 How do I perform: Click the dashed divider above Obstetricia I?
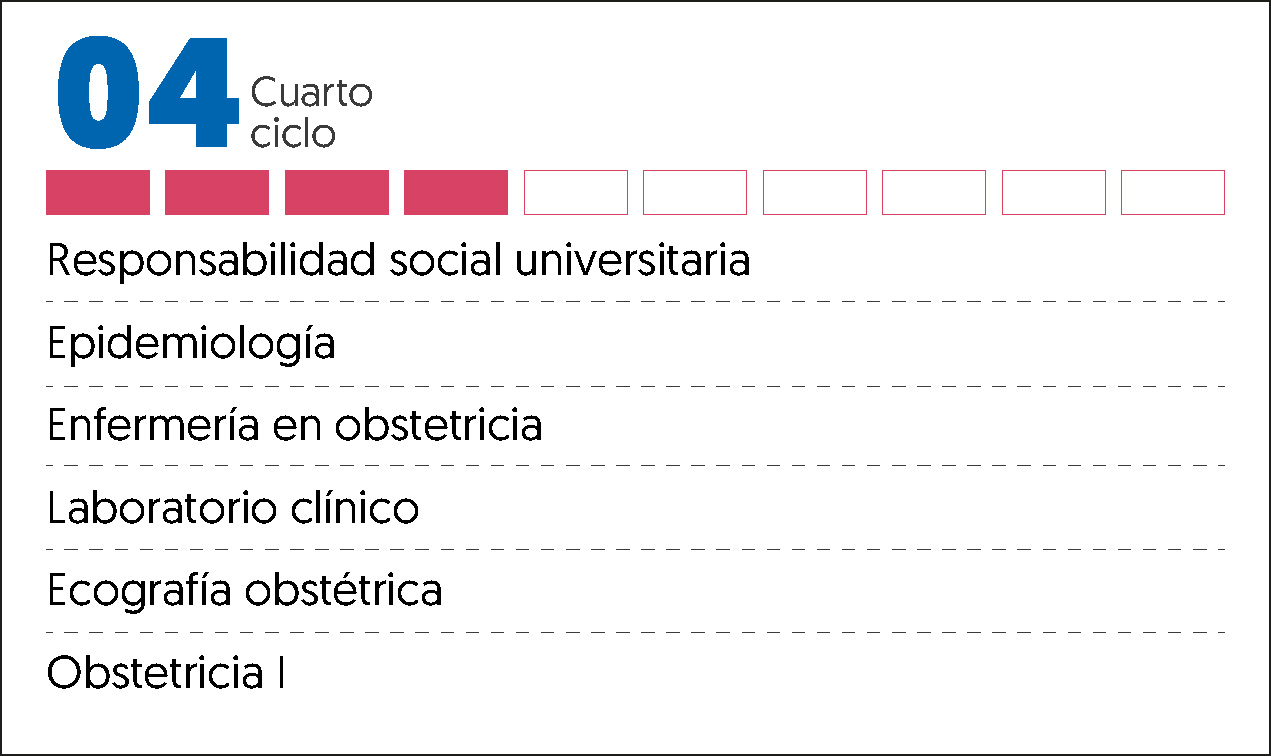tap(636, 632)
